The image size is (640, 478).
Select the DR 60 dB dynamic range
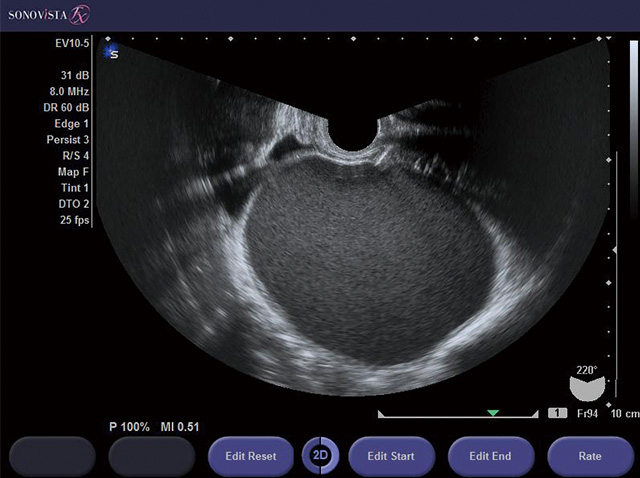pyautogui.click(x=66, y=107)
